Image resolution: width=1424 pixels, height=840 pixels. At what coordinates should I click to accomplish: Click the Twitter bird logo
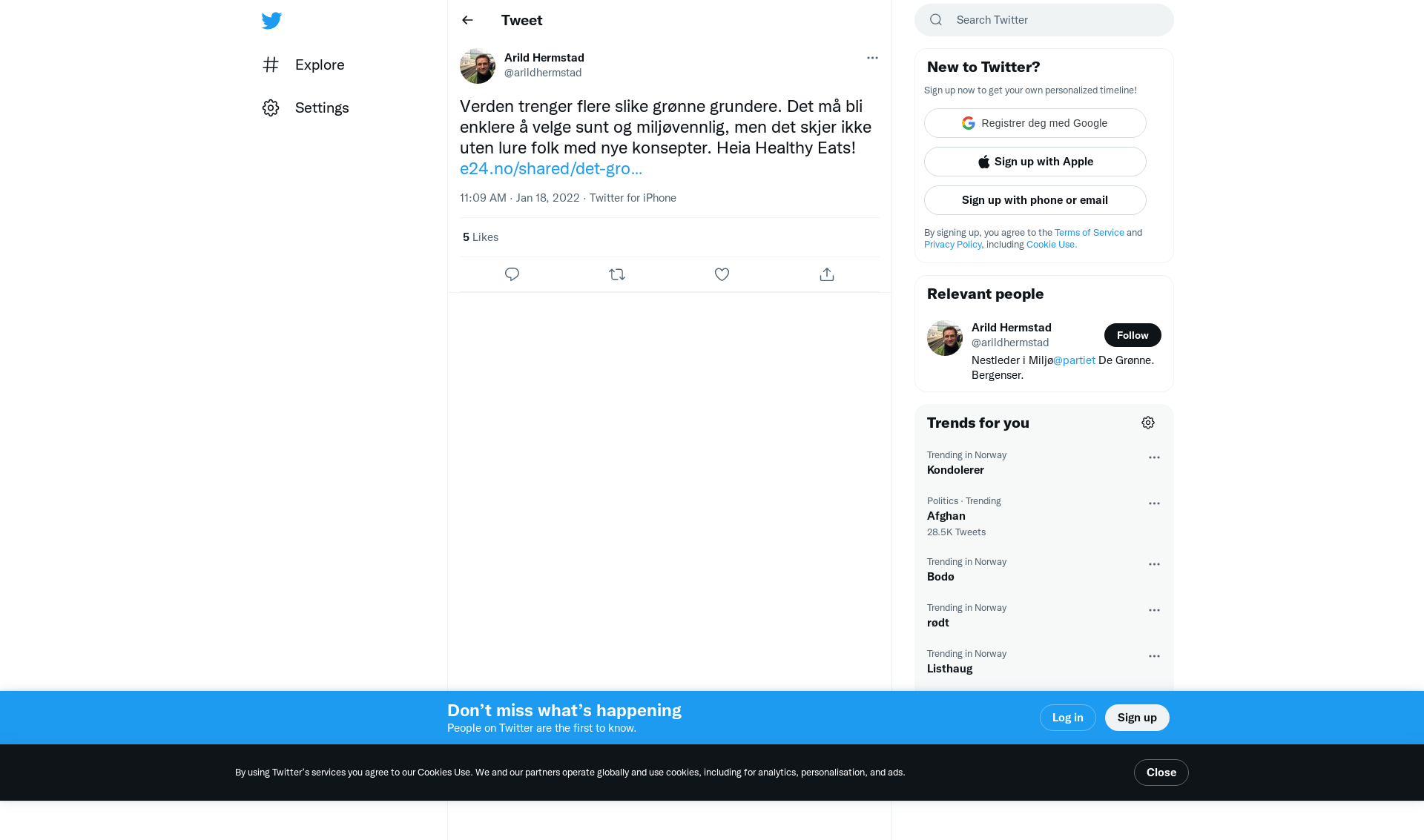pyautogui.click(x=271, y=21)
